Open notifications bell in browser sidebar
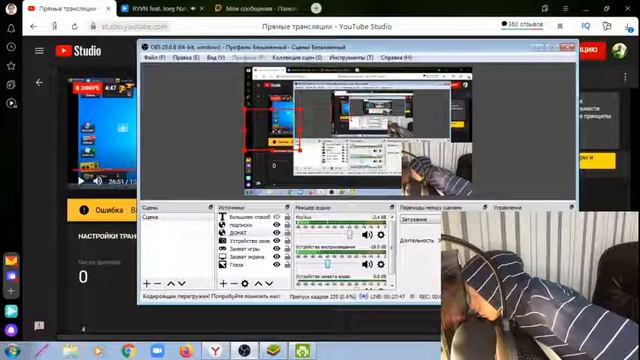This screenshot has width=640, height=360. coord(11,28)
